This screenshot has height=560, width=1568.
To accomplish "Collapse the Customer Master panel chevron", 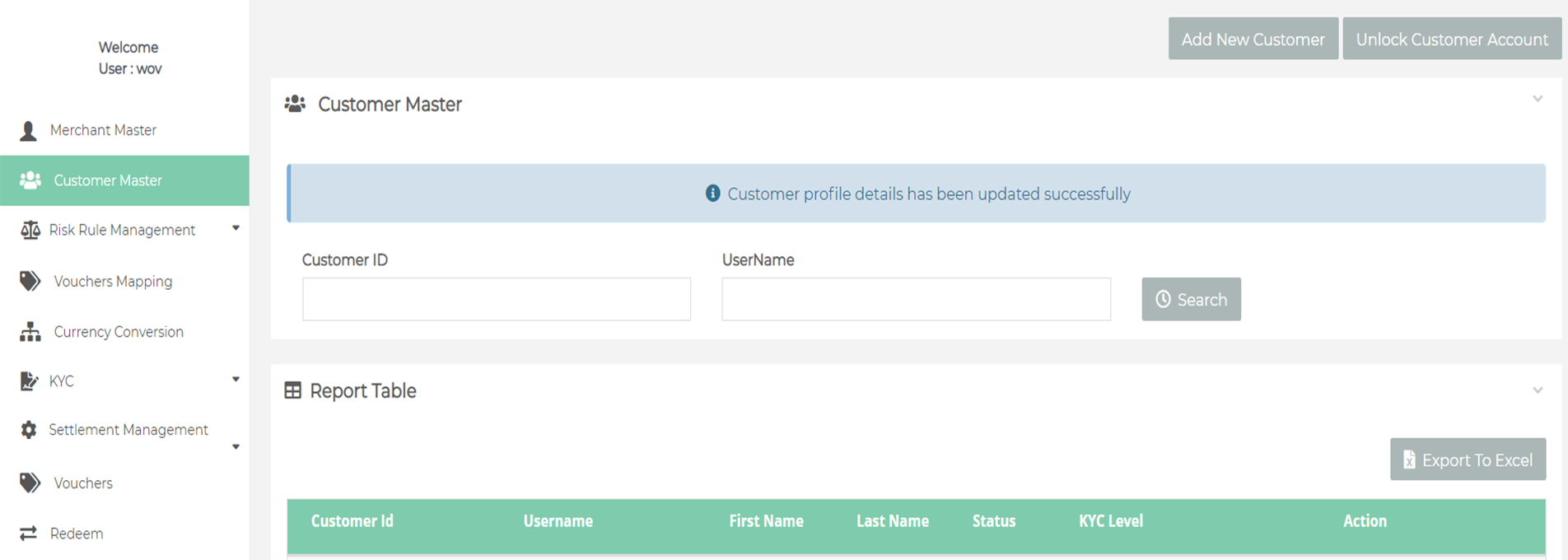I will point(1538,99).
